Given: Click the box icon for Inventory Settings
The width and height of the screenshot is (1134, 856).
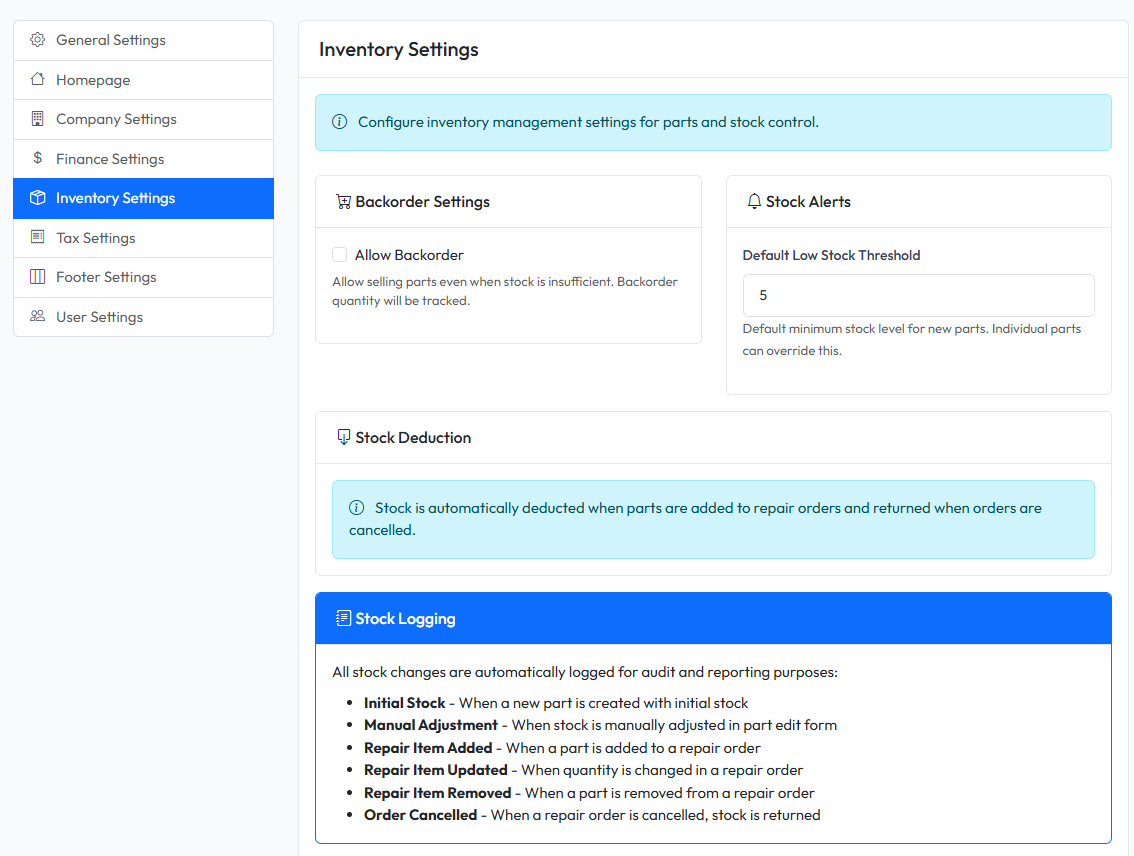Looking at the screenshot, I should (37, 198).
